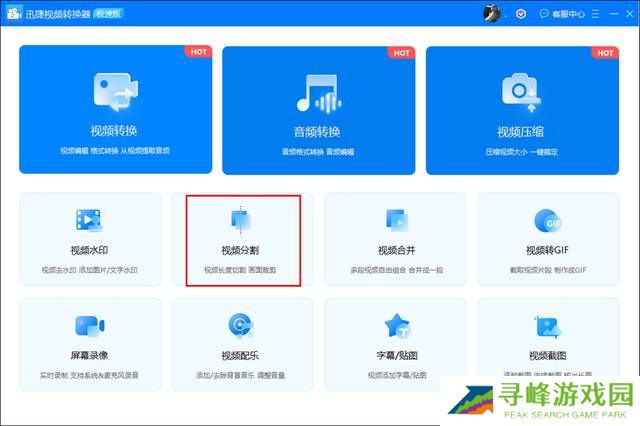Open 客服中心 customer service center
Image resolution: width=640 pixels, height=426 pixels.
pyautogui.click(x=562, y=14)
